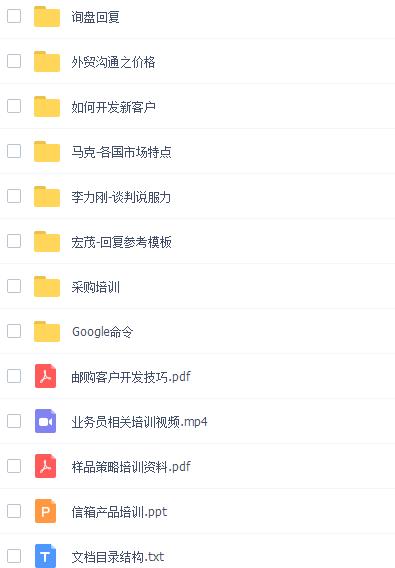This screenshot has height=568, width=395.
Task: Select the checkbox next to 马克-各国市场特点
Action: (14, 151)
